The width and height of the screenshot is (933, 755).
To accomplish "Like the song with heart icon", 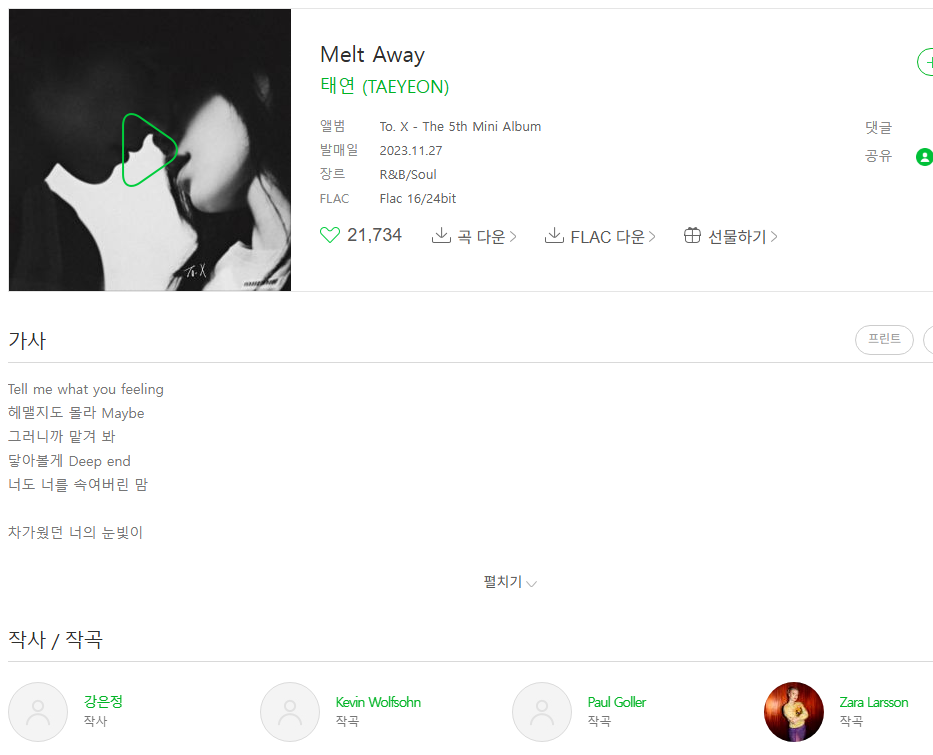I will [330, 235].
